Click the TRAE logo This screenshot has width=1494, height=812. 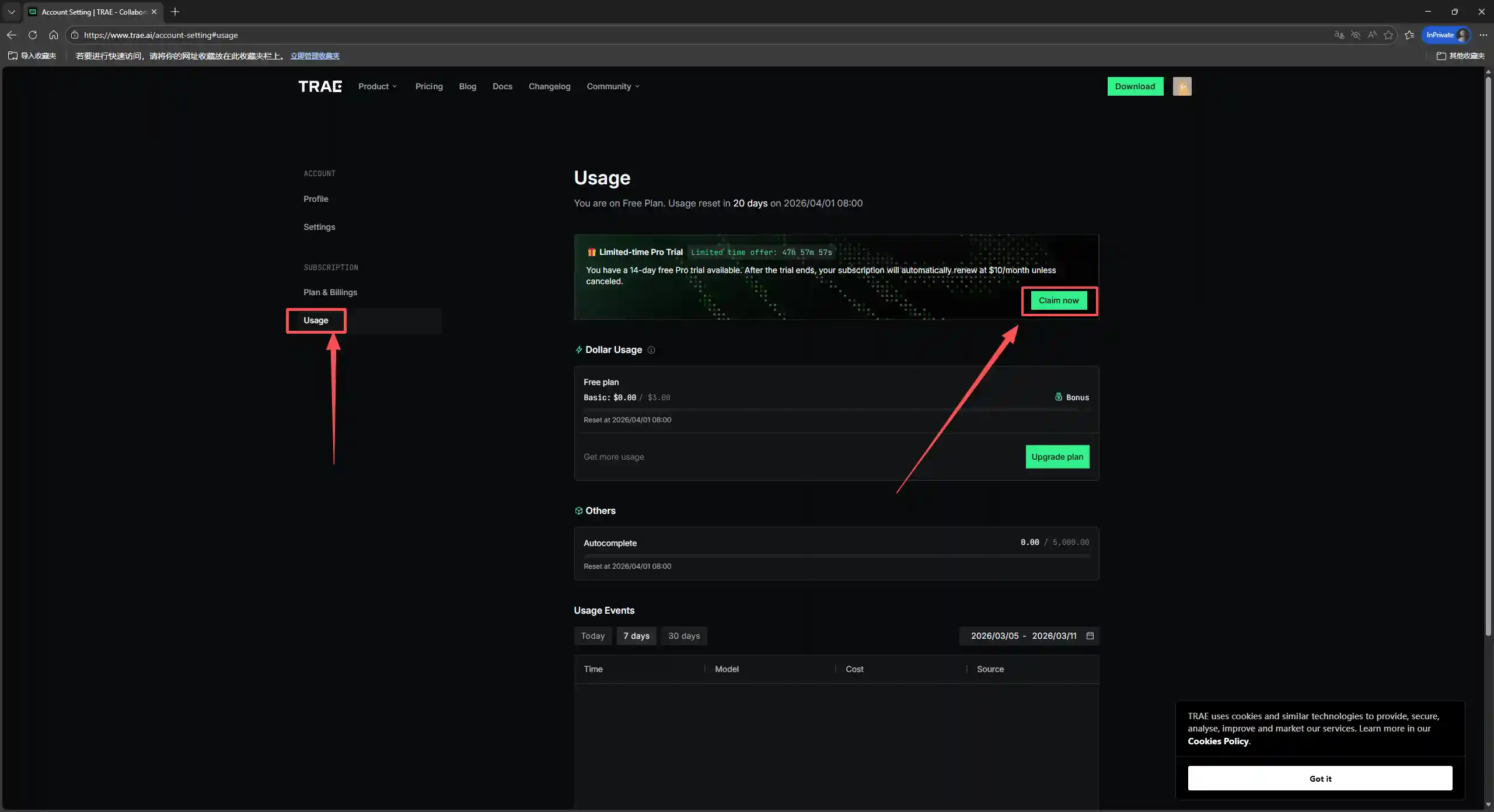(320, 86)
